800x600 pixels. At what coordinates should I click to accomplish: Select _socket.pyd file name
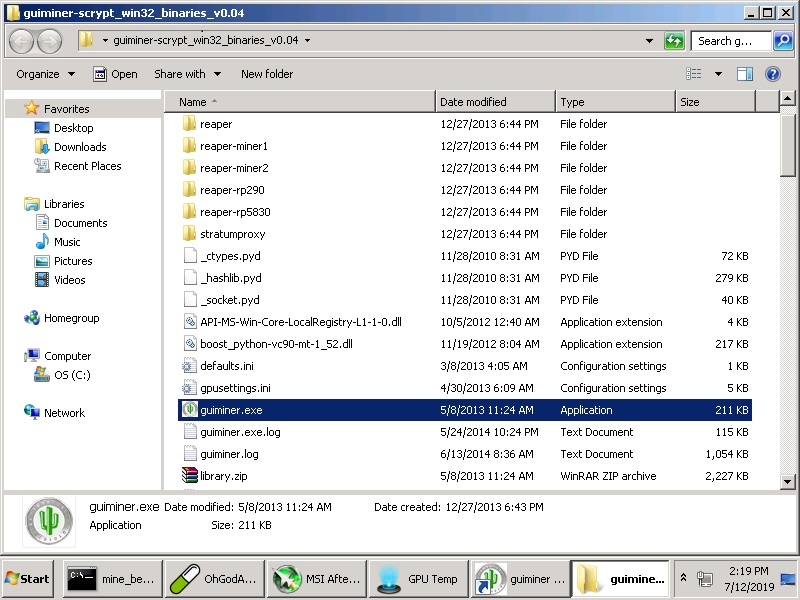(230, 299)
